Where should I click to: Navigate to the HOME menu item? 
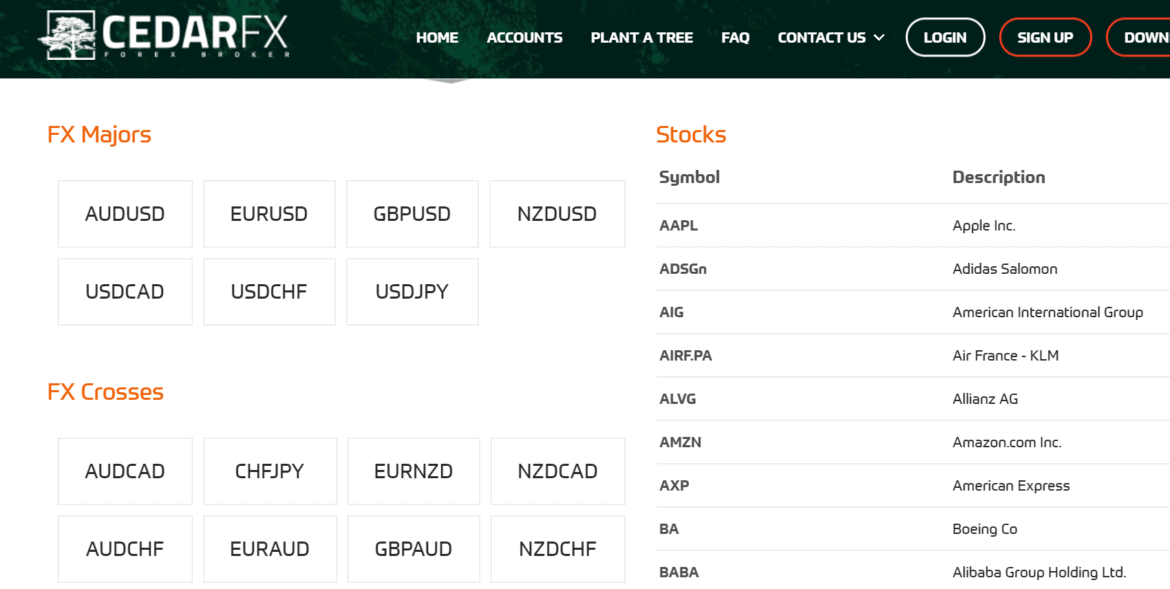(437, 37)
